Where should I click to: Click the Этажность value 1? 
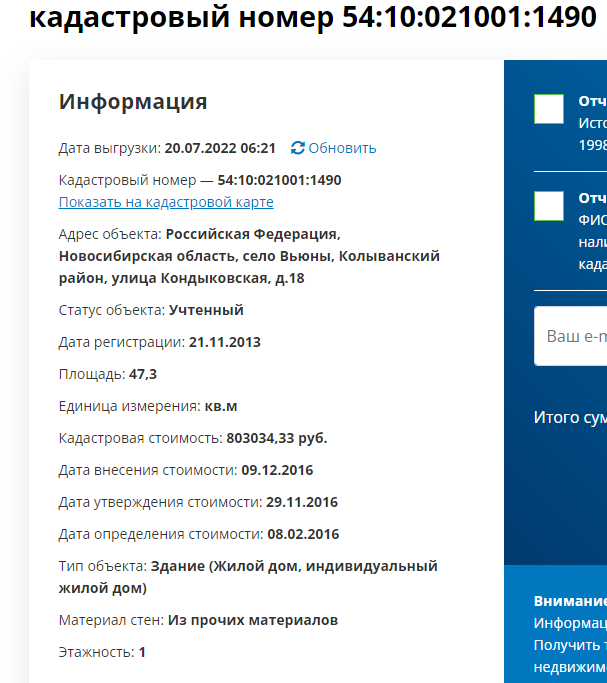pyautogui.click(x=142, y=652)
